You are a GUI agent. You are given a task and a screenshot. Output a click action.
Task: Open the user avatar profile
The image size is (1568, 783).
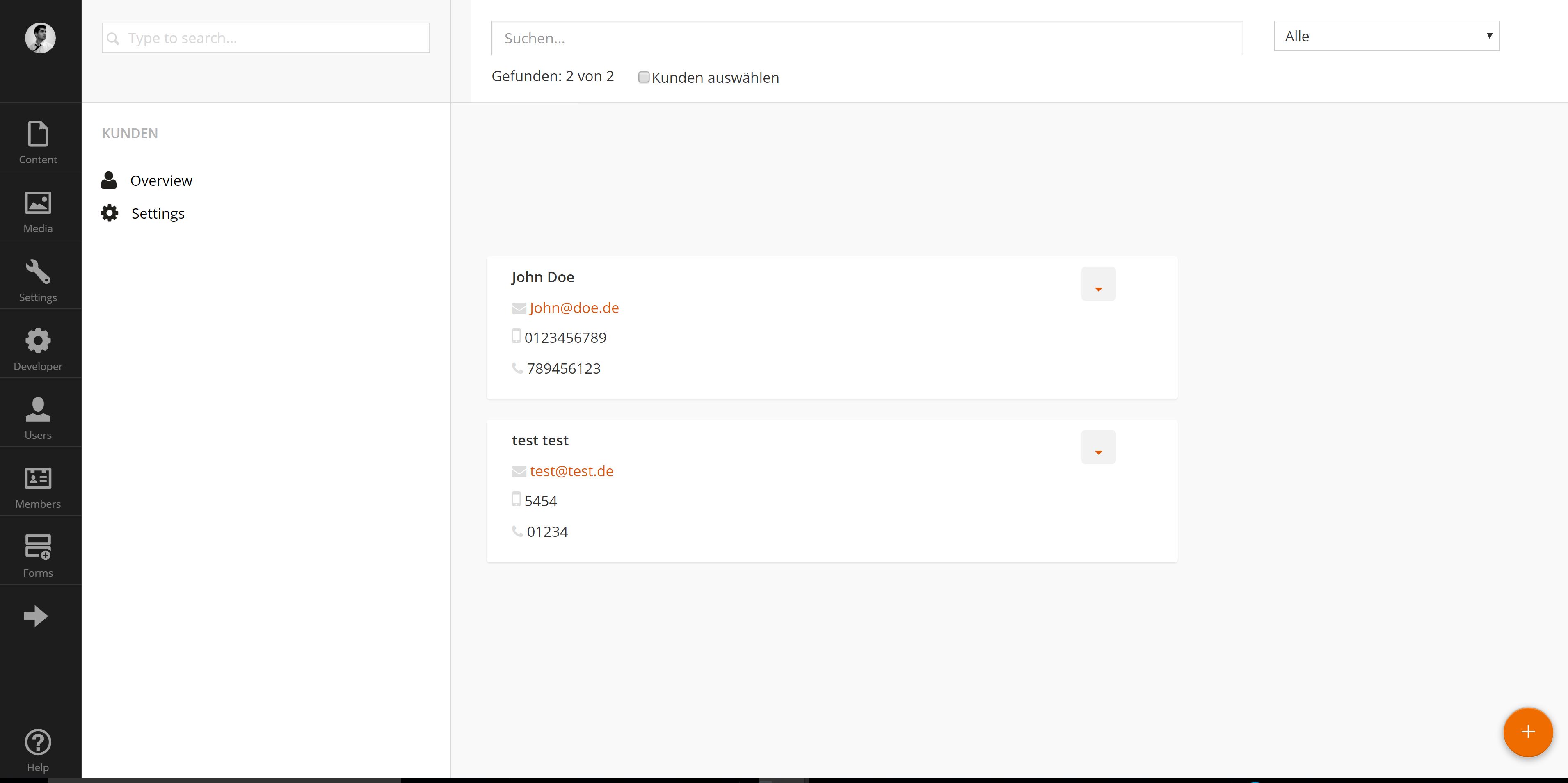tap(40, 38)
